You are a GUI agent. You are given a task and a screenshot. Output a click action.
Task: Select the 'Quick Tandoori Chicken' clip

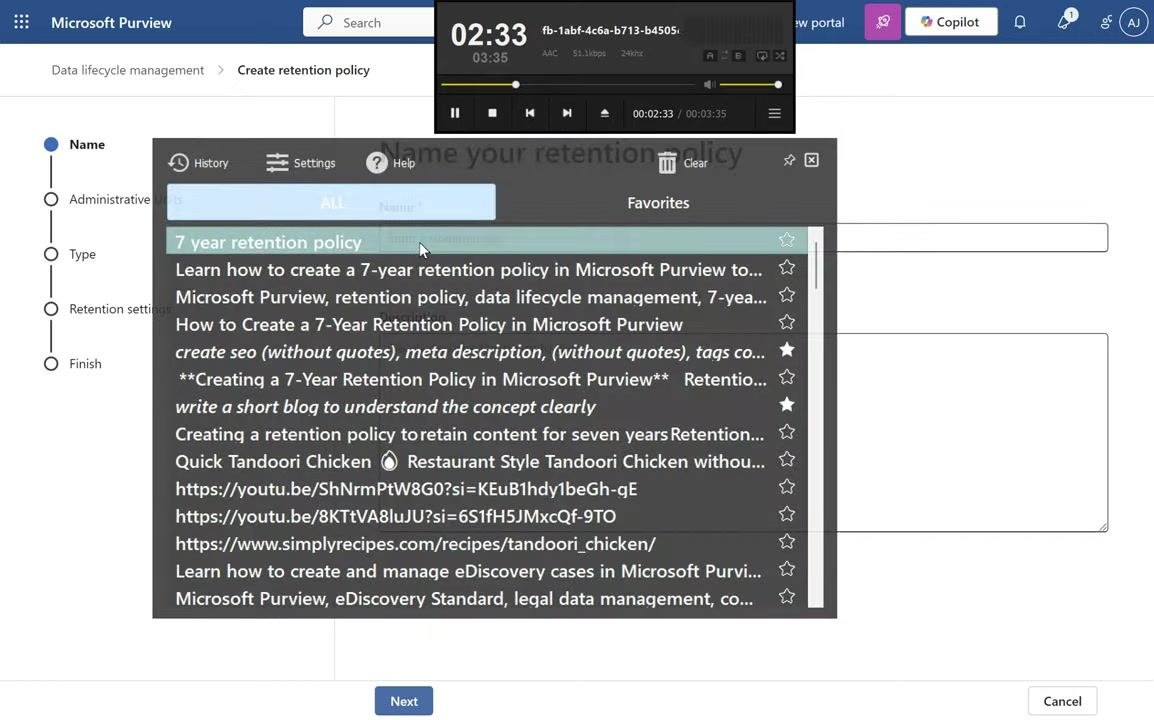pyautogui.click(x=471, y=461)
